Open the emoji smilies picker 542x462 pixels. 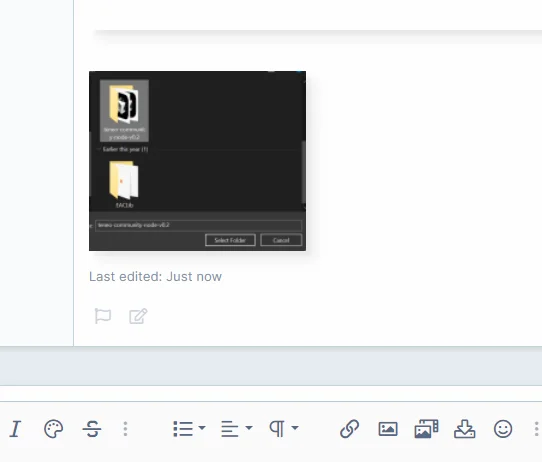(x=503, y=429)
